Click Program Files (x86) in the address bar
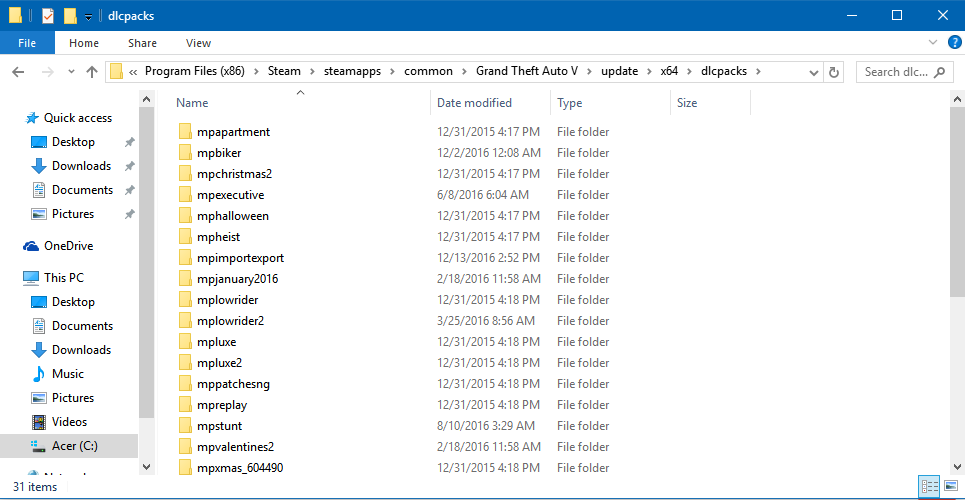Image resolution: width=965 pixels, height=500 pixels. 194,71
